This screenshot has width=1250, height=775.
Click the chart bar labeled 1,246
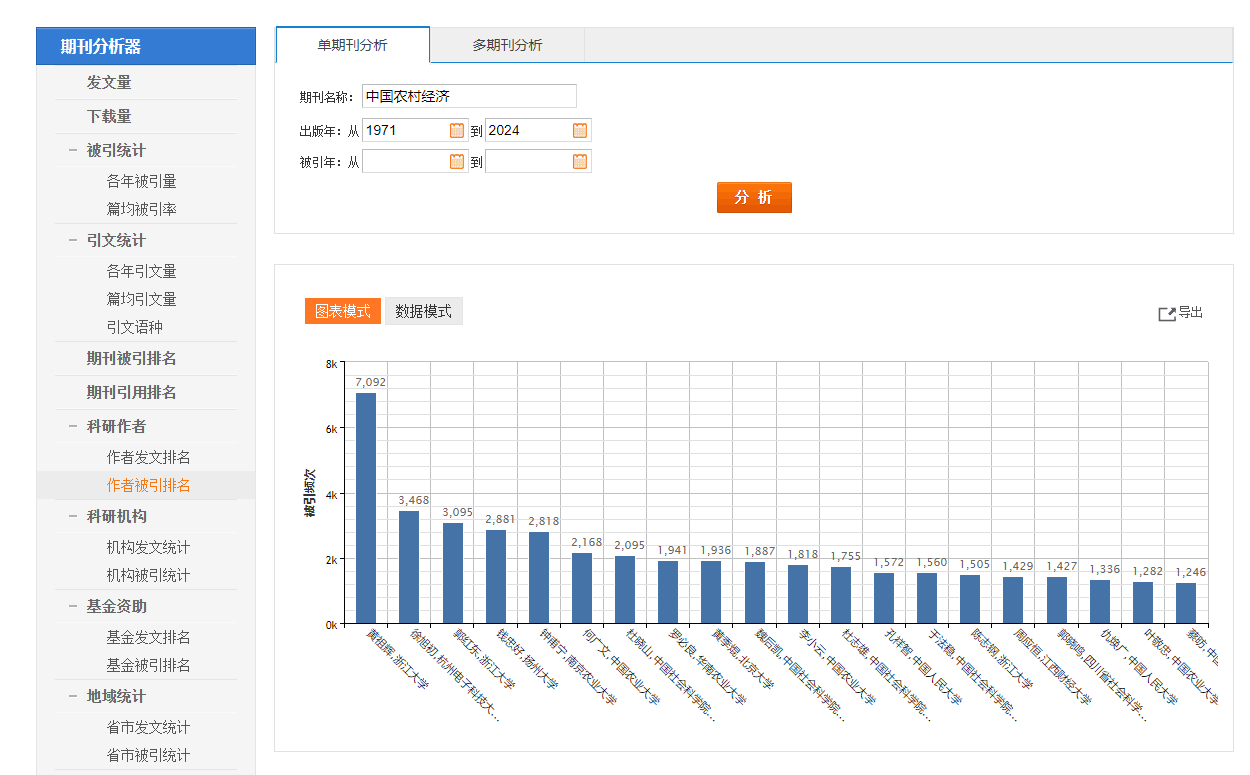(1186, 603)
